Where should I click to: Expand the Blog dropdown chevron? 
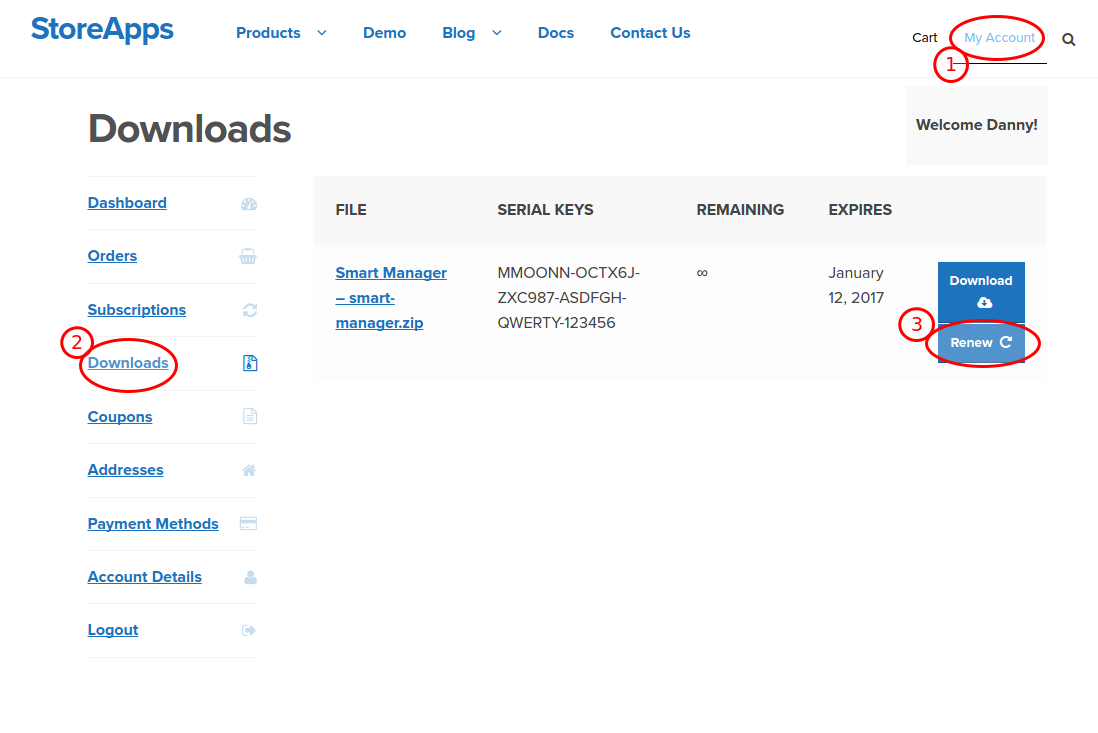tap(496, 33)
